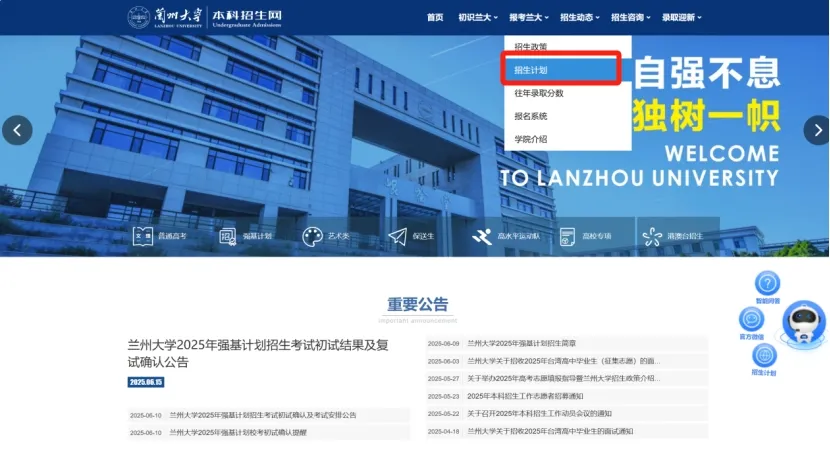Open the 录取迎新 dropdown menu

tap(681, 17)
